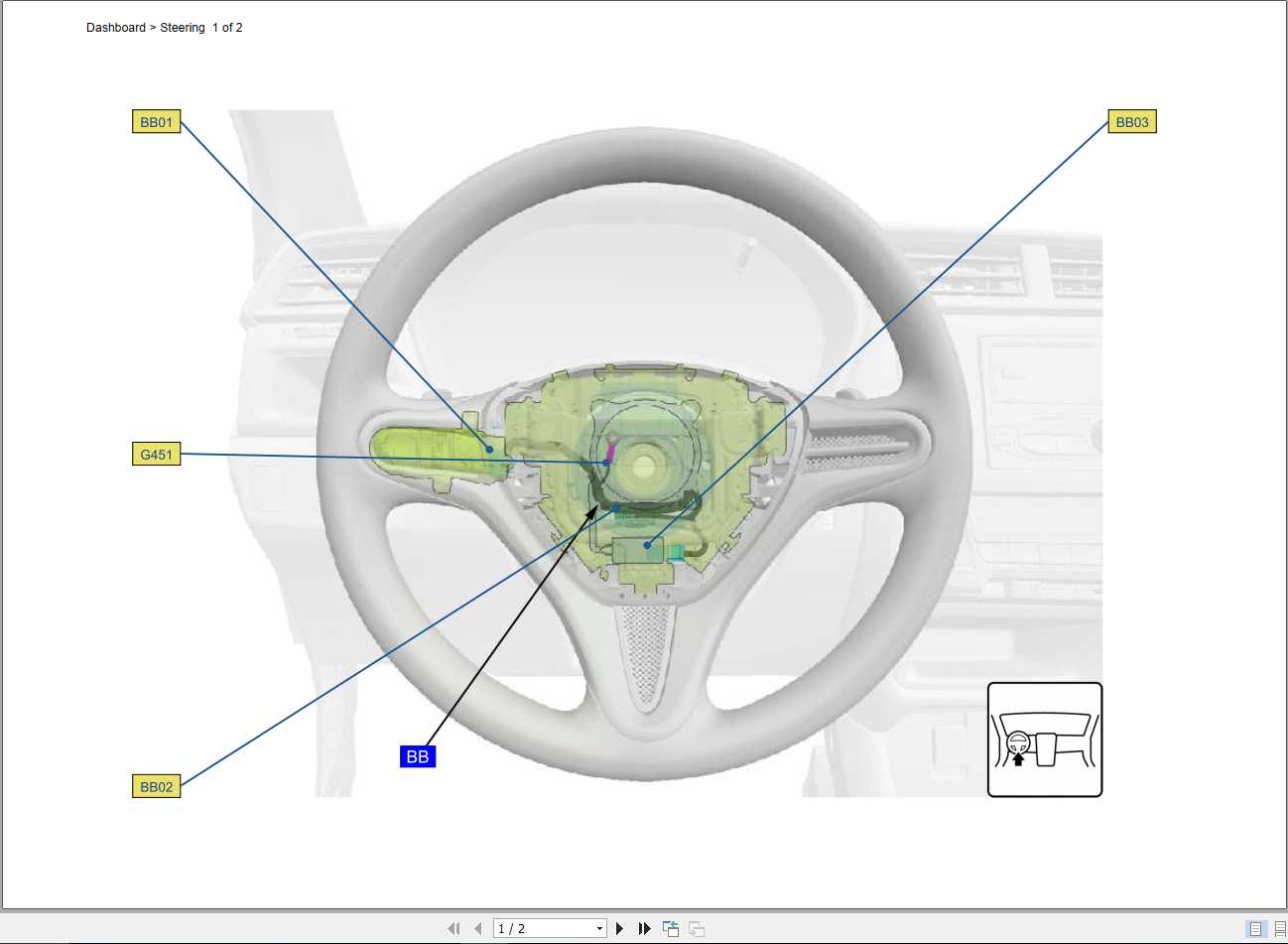The image size is (1288, 944).
Task: Click the left turn signal stalk
Action: click(427, 452)
